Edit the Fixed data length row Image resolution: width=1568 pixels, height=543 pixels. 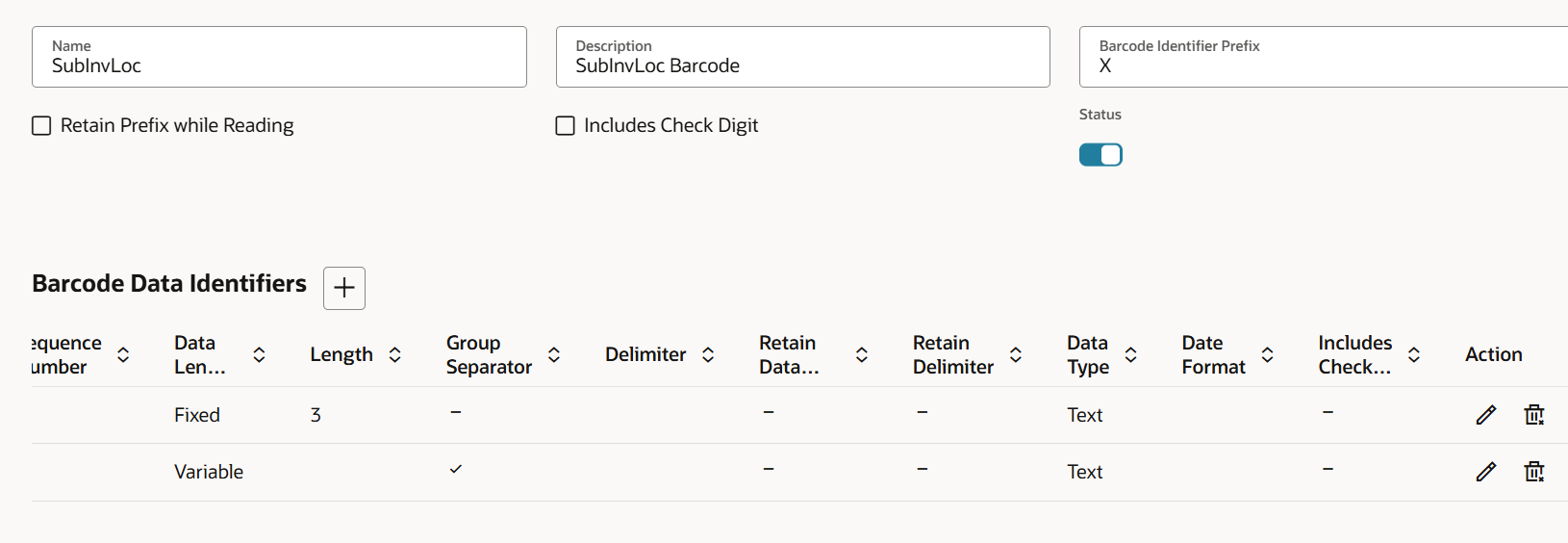[1486, 415]
